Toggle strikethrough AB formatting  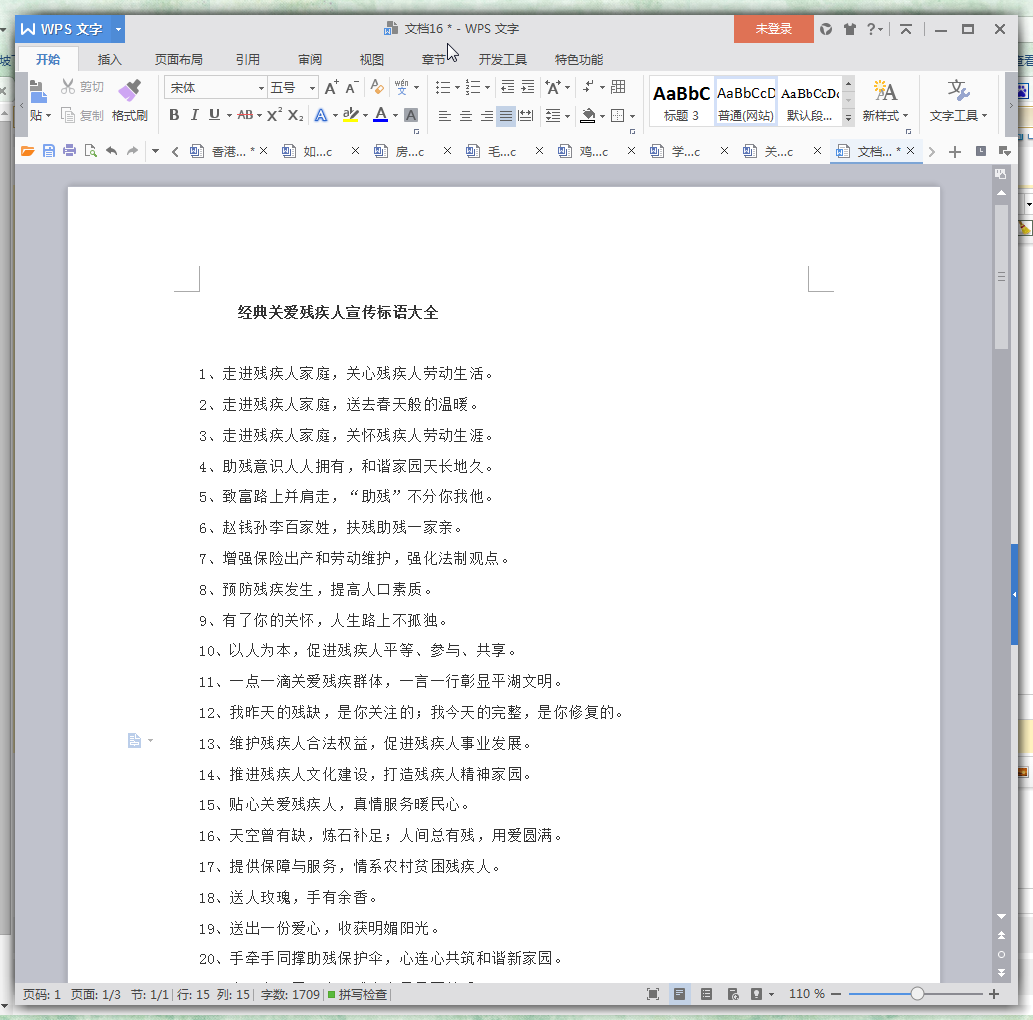coord(245,115)
